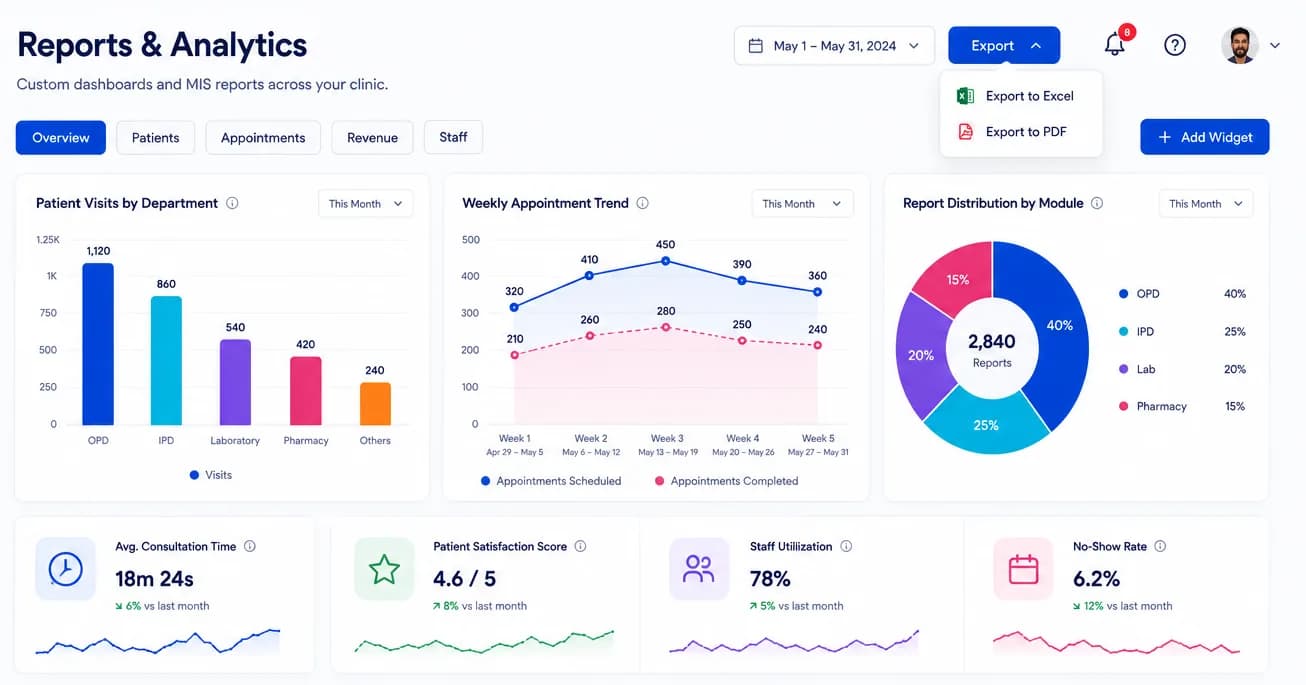Image resolution: width=1306 pixels, height=685 pixels.
Task: Click info icon beside Staff Utilization
Action: click(x=846, y=546)
